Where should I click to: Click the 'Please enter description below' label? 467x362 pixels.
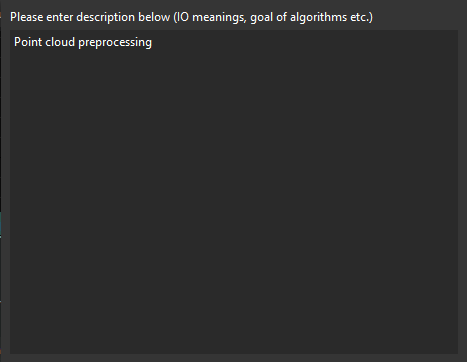pyautogui.click(x=90, y=17)
